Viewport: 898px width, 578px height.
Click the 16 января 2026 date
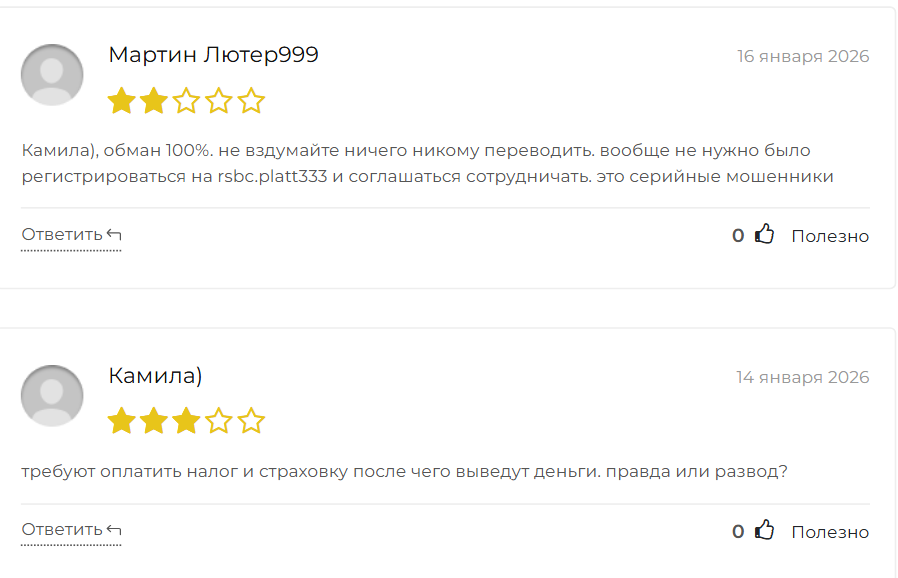coord(803,56)
